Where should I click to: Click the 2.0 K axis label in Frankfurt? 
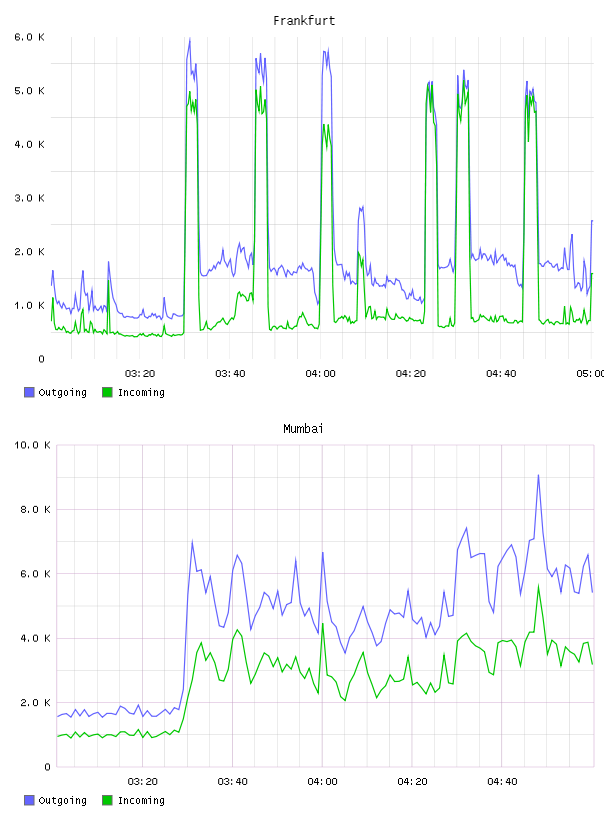coord(30,251)
